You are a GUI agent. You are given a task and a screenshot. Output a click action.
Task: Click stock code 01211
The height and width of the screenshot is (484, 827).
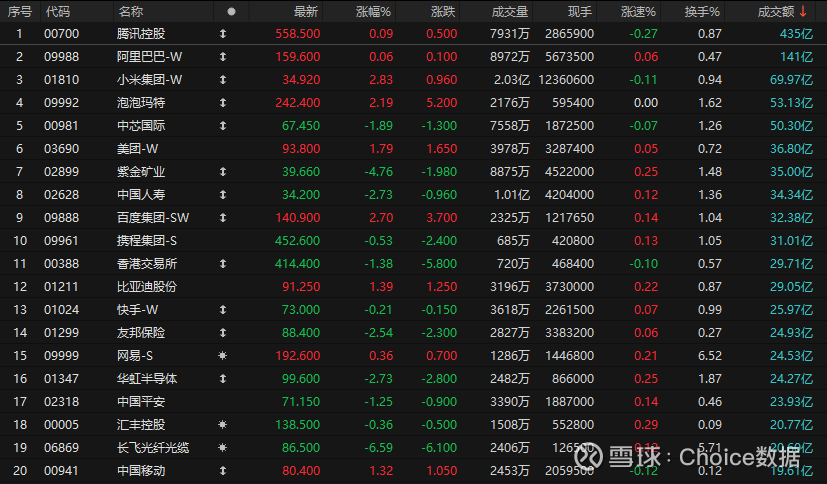tap(62, 287)
